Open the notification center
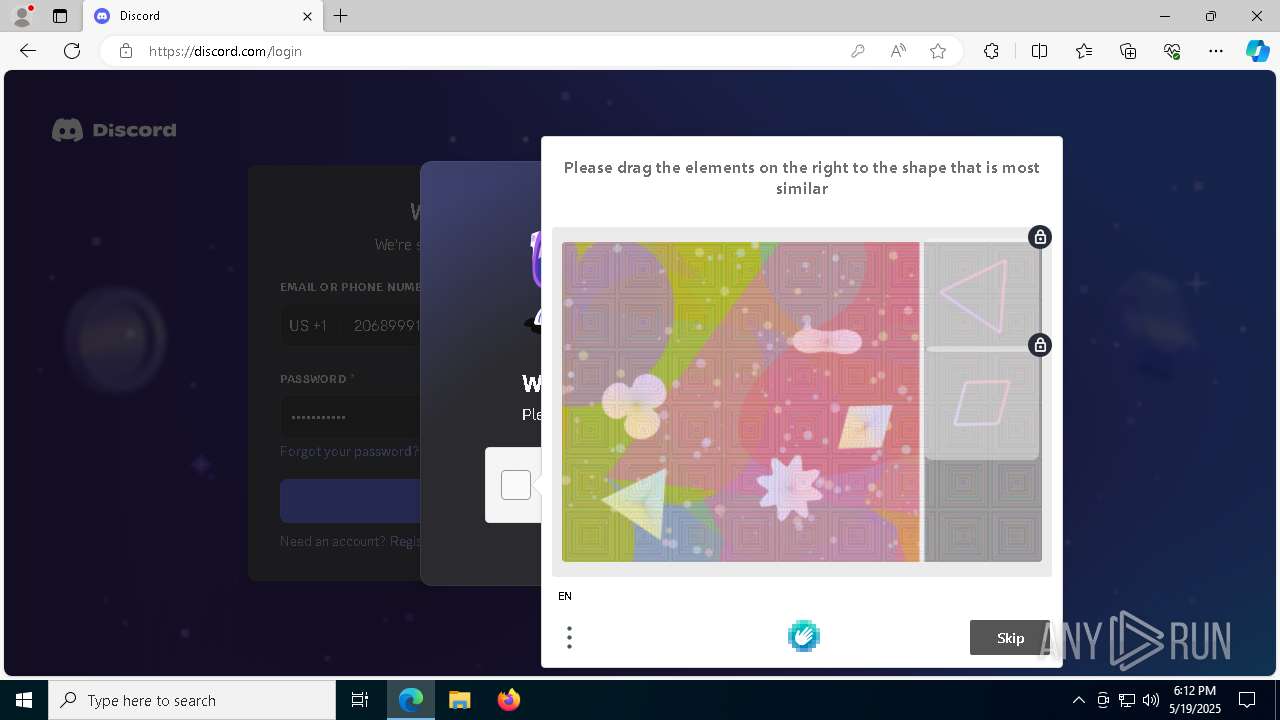Viewport: 1280px width, 720px height. click(1247, 700)
